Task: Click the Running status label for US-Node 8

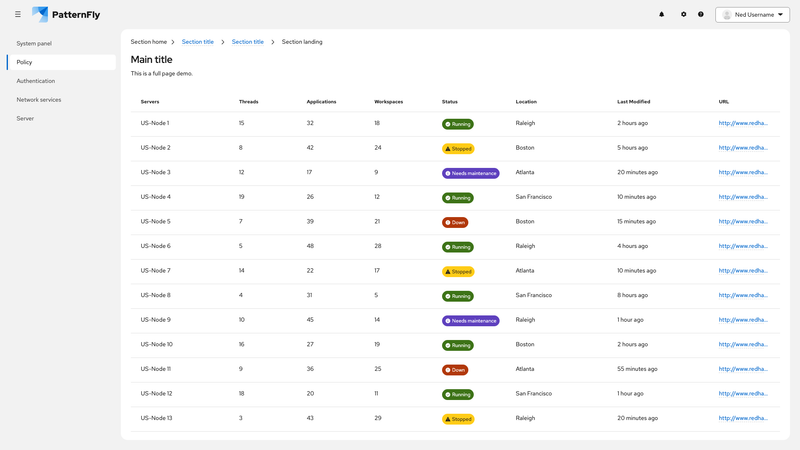Action: pos(458,296)
